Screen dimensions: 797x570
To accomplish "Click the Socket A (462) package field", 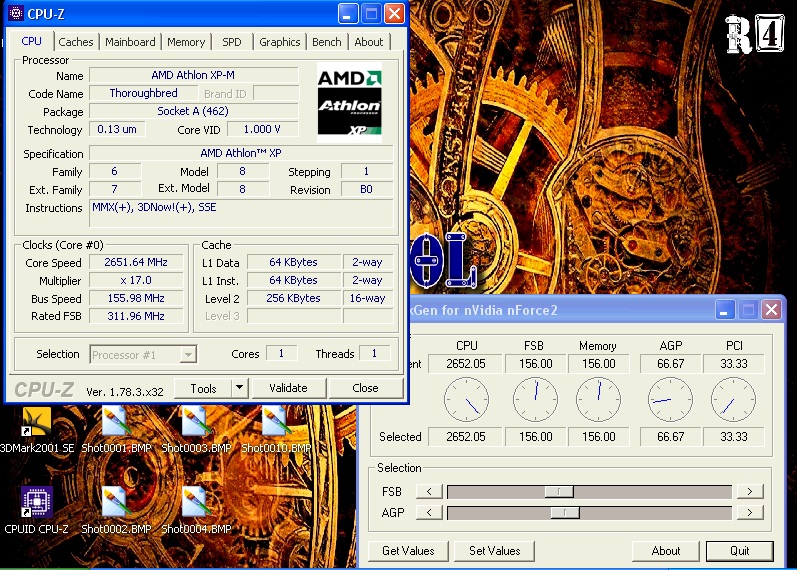I will point(194,111).
